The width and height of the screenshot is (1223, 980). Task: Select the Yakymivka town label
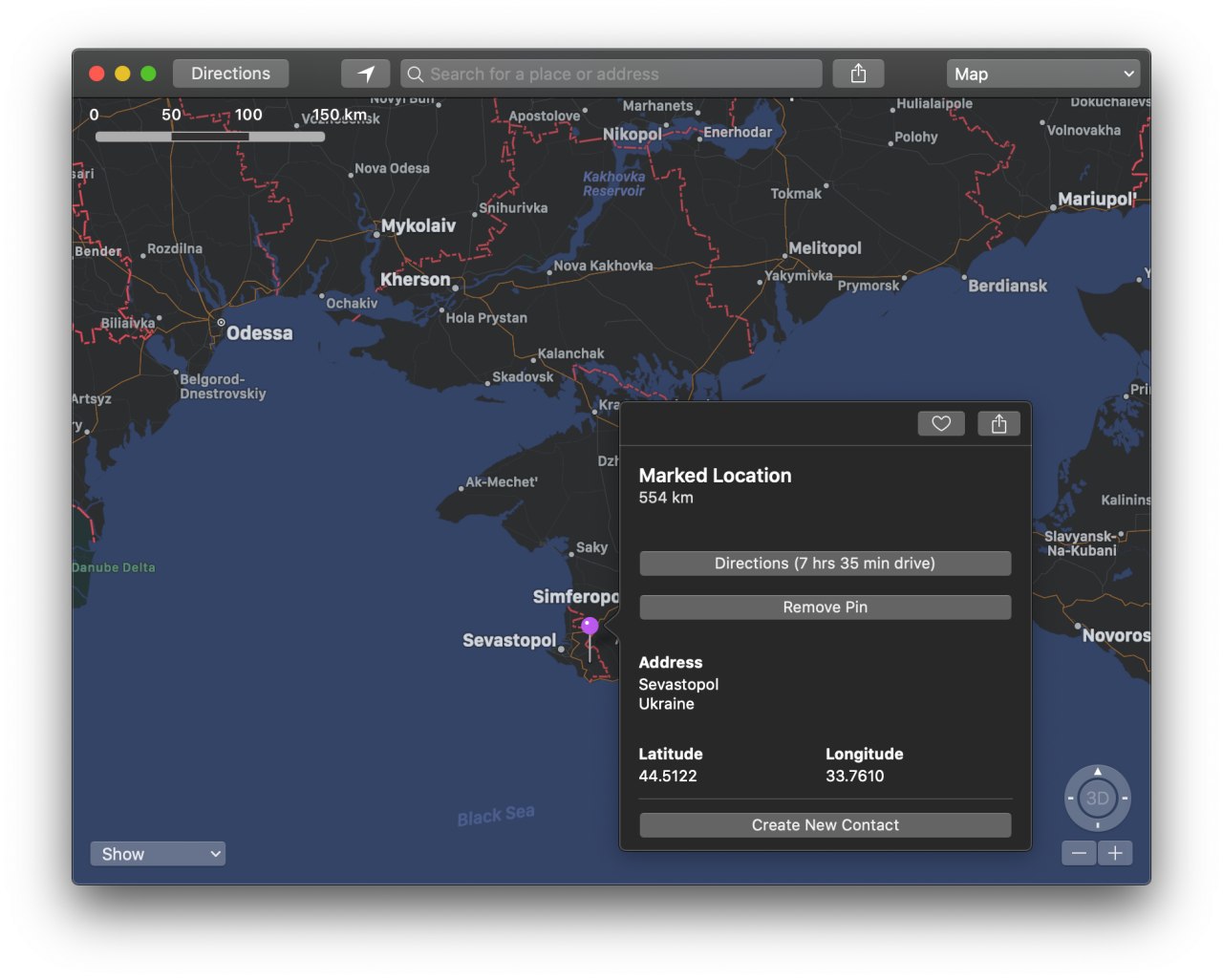pyautogui.click(x=799, y=276)
